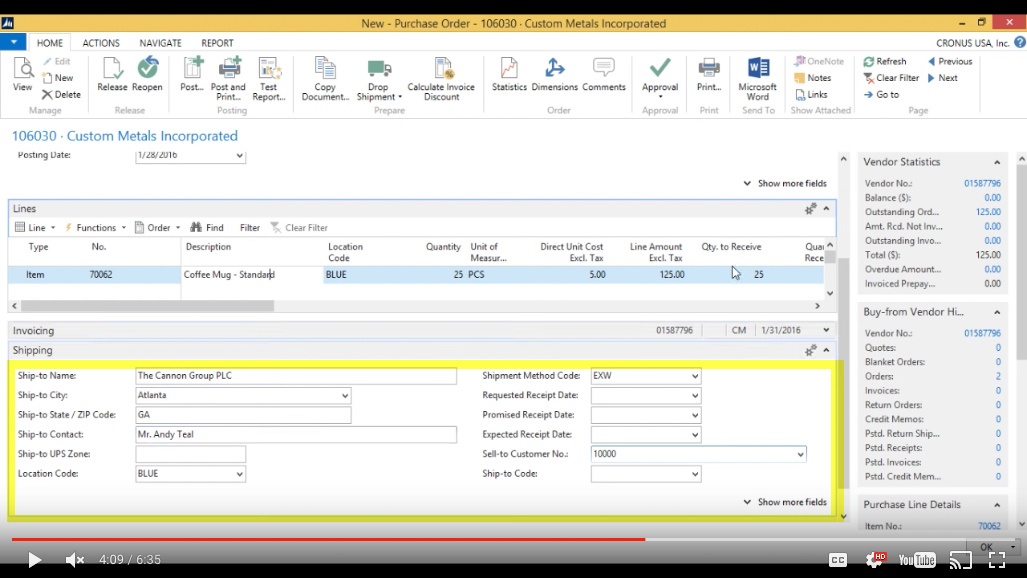Edit the Ship-to Name field

click(296, 376)
